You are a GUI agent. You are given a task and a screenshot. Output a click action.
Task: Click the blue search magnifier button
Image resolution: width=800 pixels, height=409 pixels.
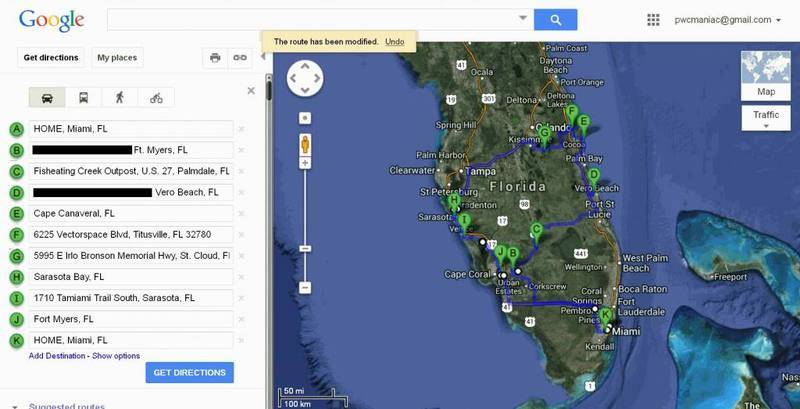click(556, 20)
